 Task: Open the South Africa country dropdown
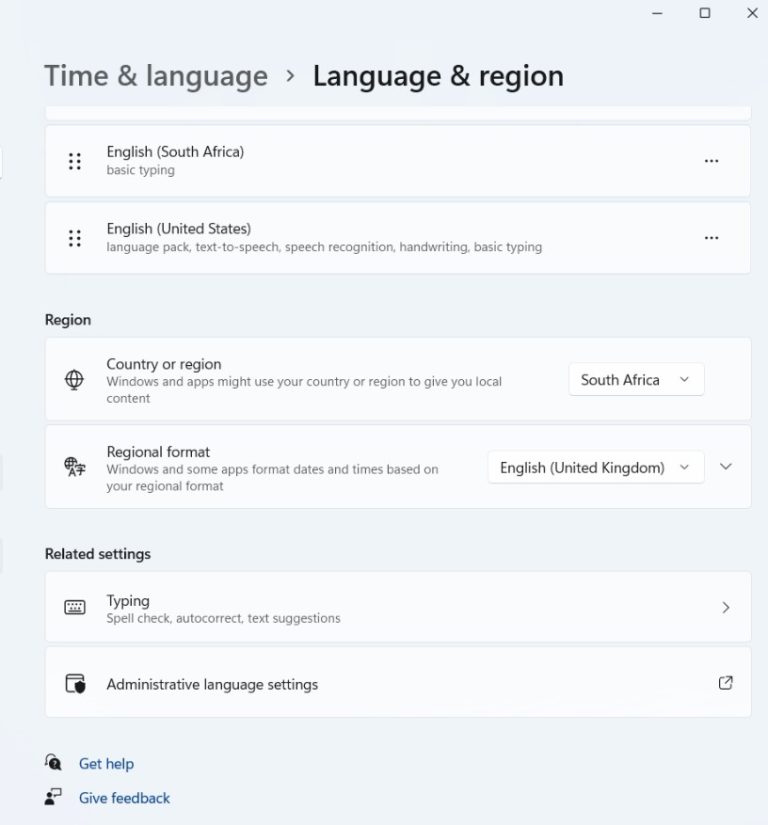pyautogui.click(x=636, y=379)
